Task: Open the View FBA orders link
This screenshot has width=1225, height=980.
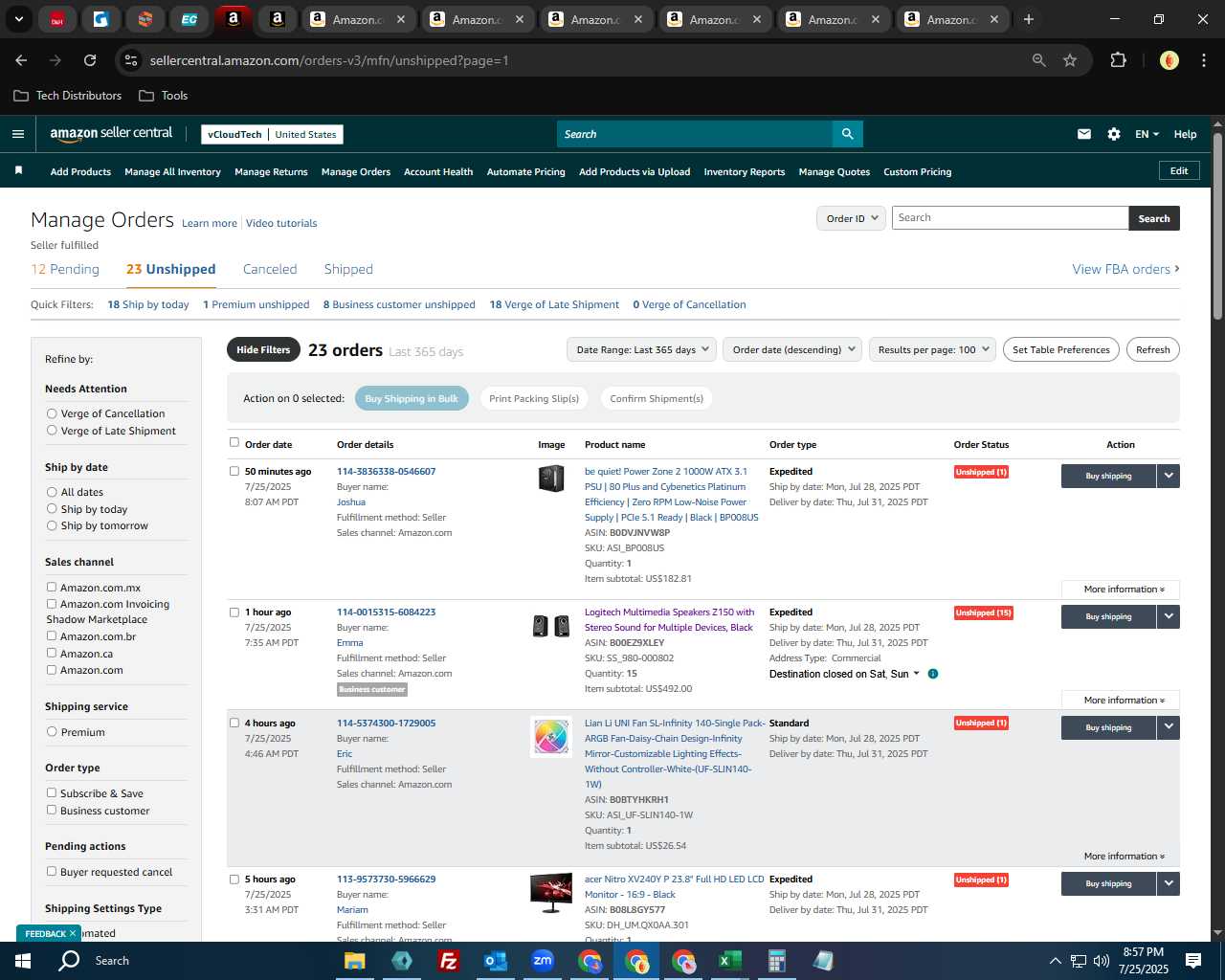Action: coord(1125,269)
